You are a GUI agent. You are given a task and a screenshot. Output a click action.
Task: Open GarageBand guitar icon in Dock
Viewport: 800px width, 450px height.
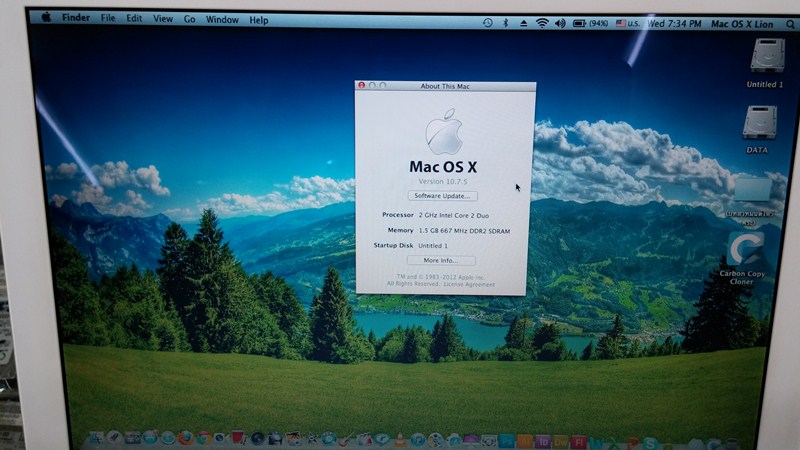click(346, 439)
